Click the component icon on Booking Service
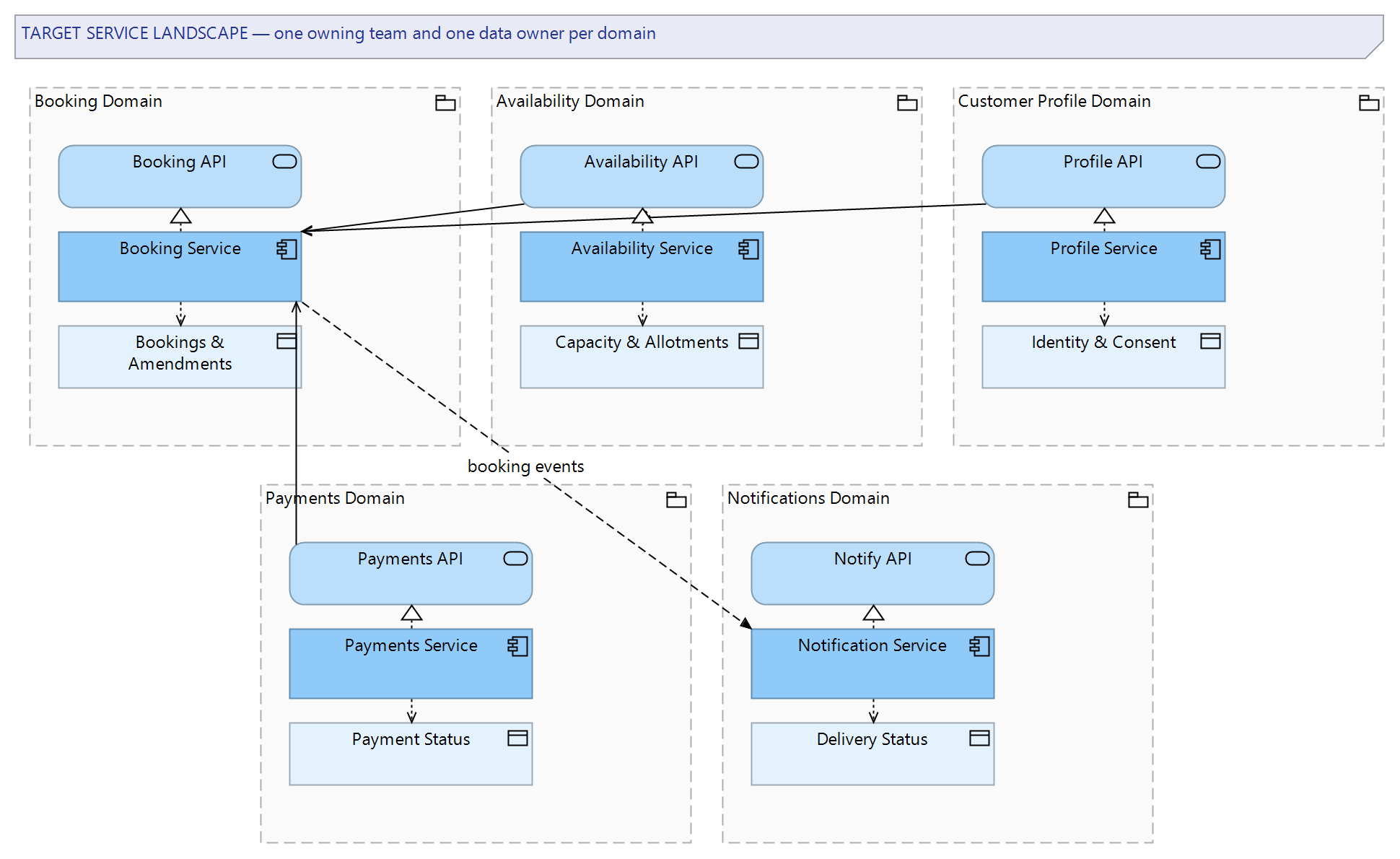The width and height of the screenshot is (1400, 859). (286, 249)
